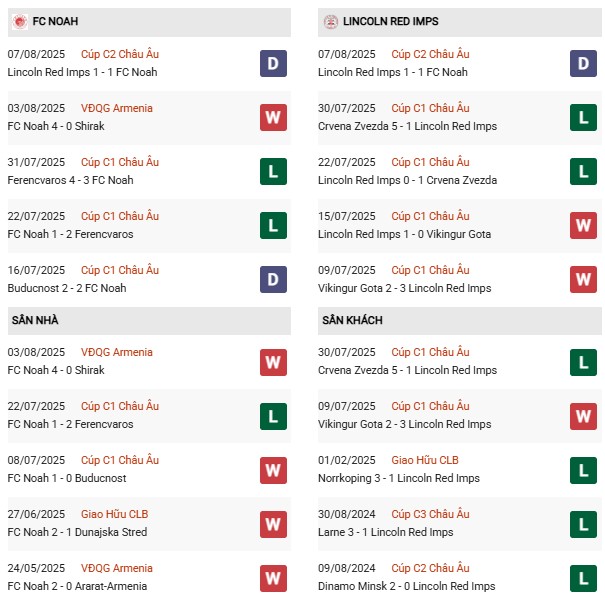Select W badge for FC Noah 2 - 0 Ararat-Armenia
Image resolution: width=605 pixels, height=601 pixels.
273,577
